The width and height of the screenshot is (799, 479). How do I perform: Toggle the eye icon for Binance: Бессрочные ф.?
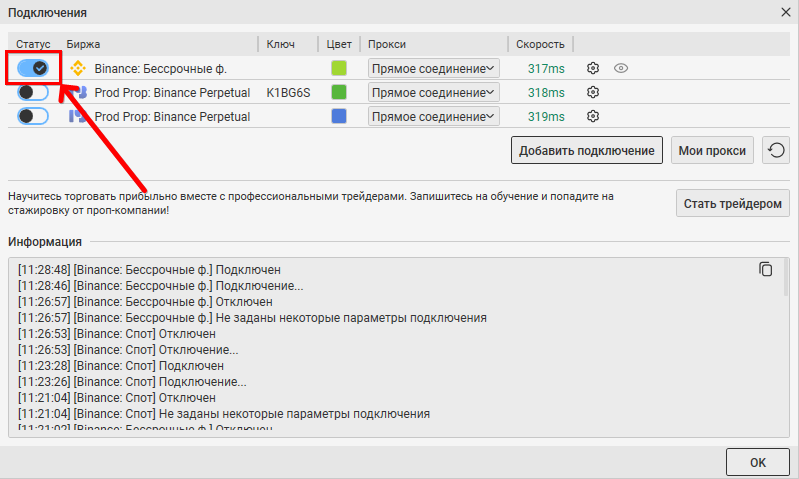click(621, 68)
